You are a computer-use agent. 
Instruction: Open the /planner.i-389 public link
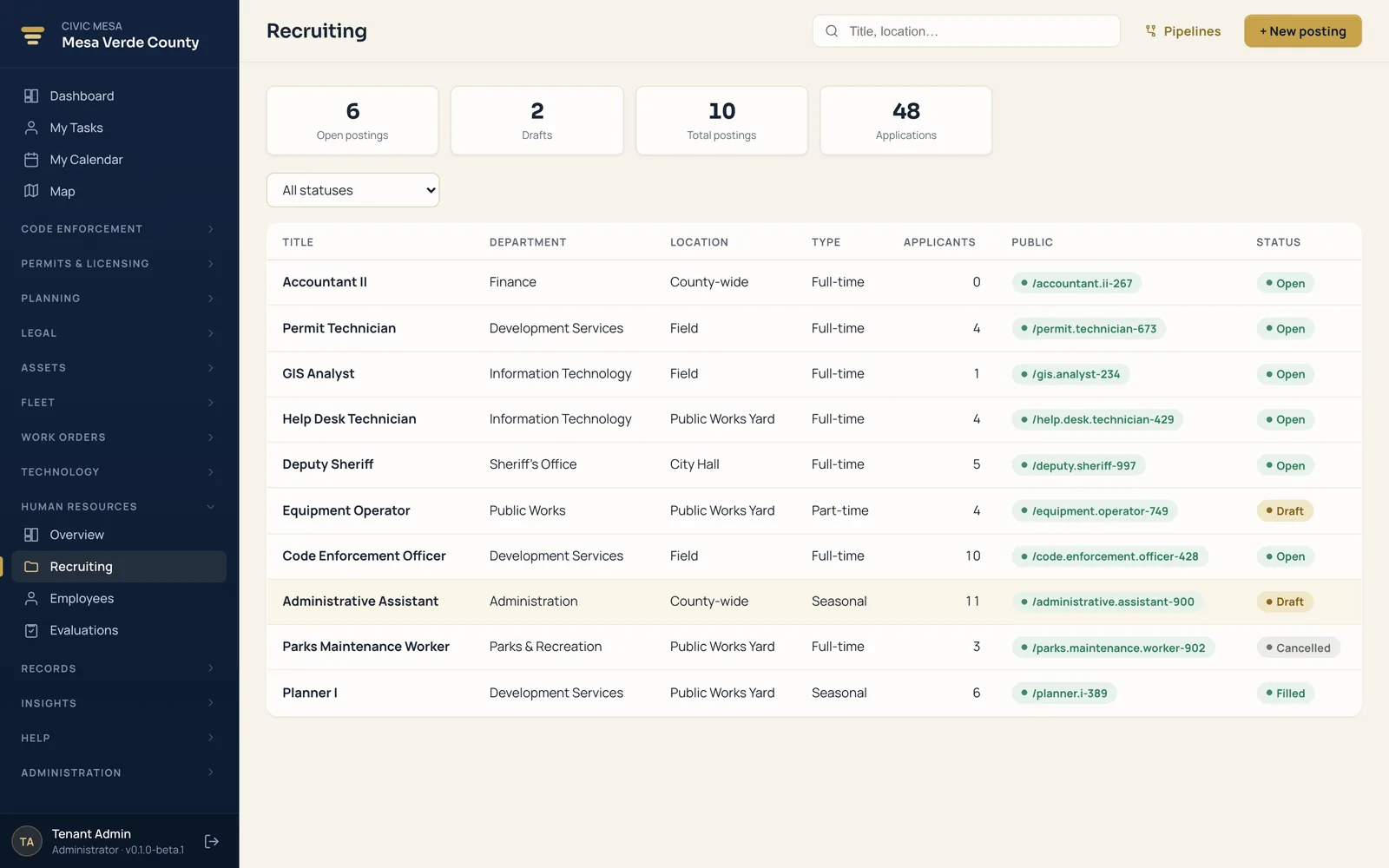click(x=1064, y=694)
